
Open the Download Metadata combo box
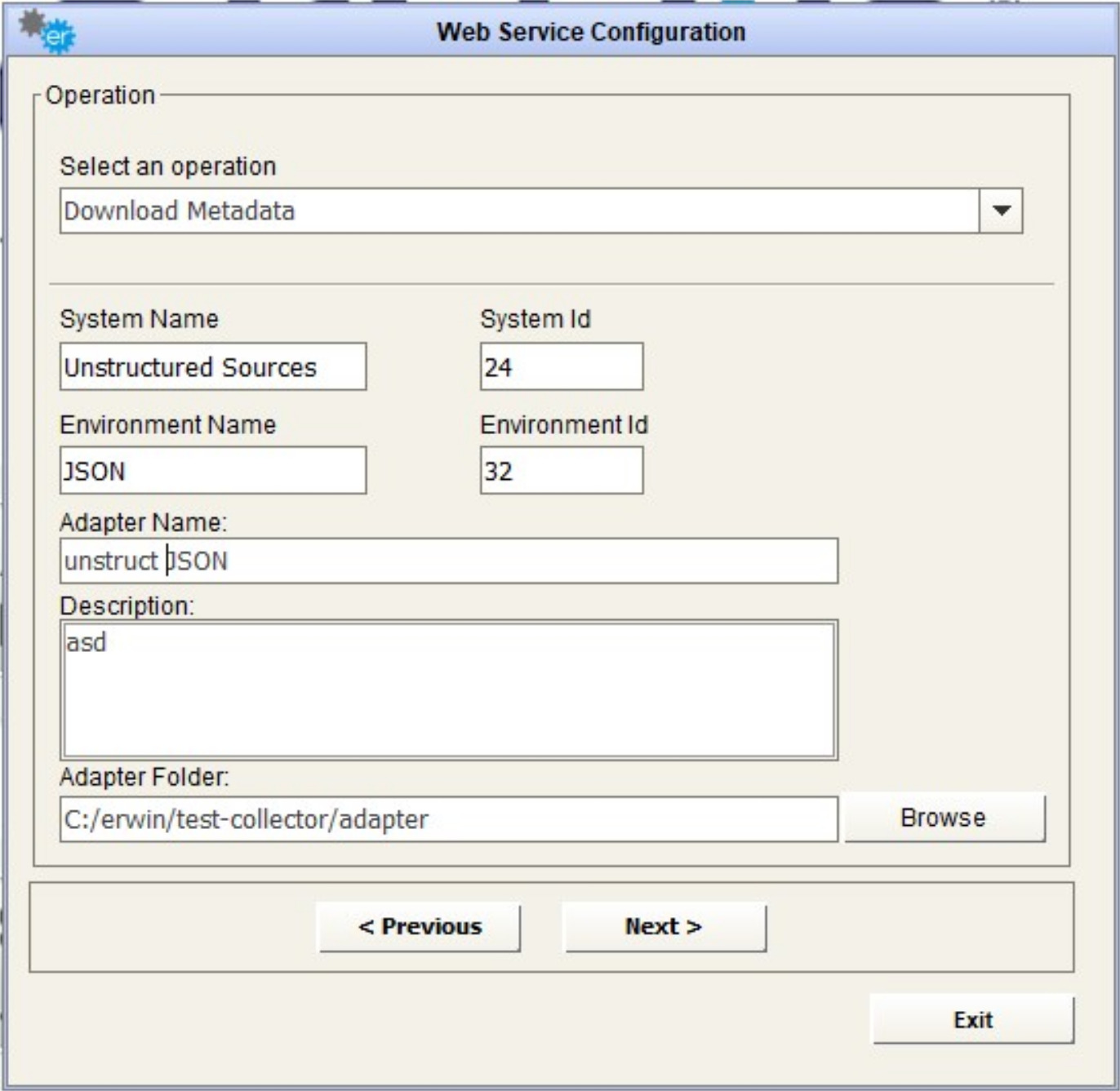[x=519, y=211]
